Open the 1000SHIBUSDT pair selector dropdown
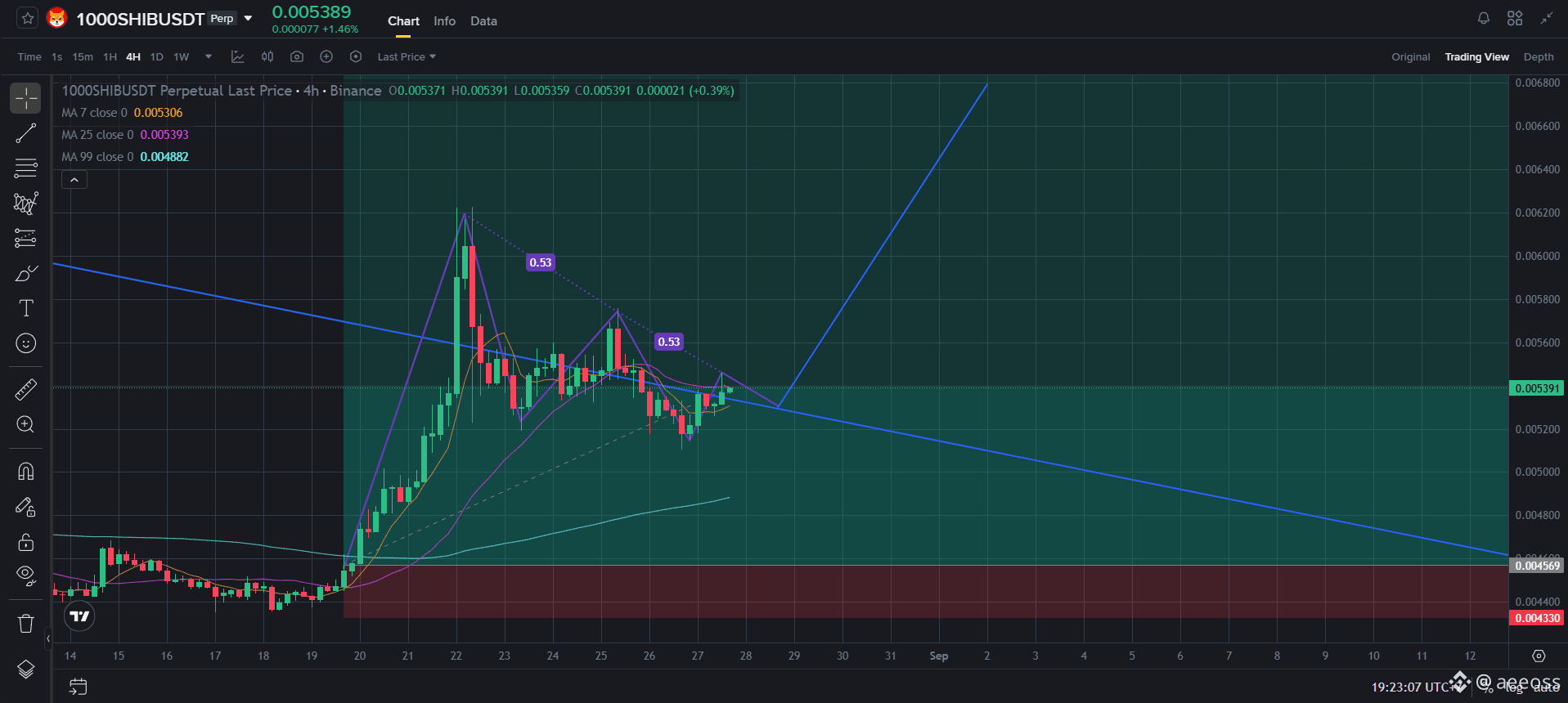Viewport: 1568px width, 703px height. [x=248, y=18]
